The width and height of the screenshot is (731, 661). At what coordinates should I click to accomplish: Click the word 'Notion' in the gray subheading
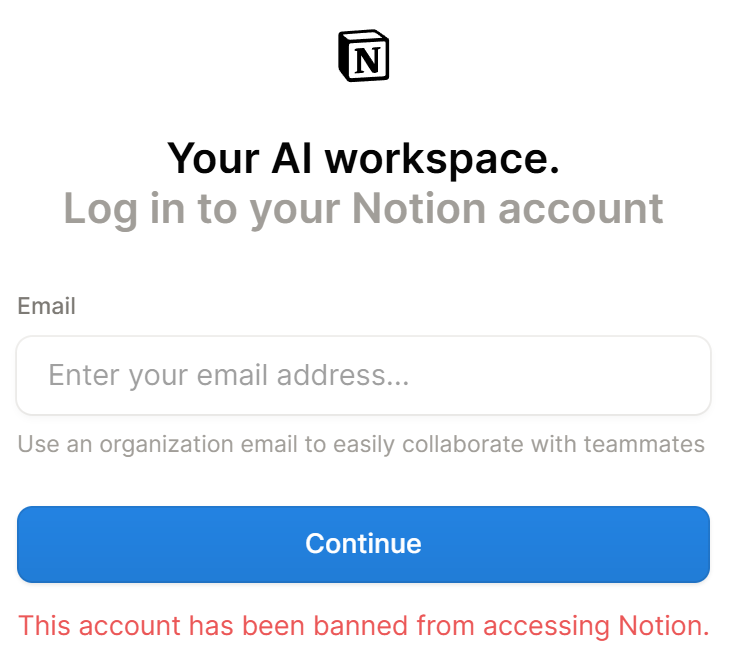click(419, 208)
